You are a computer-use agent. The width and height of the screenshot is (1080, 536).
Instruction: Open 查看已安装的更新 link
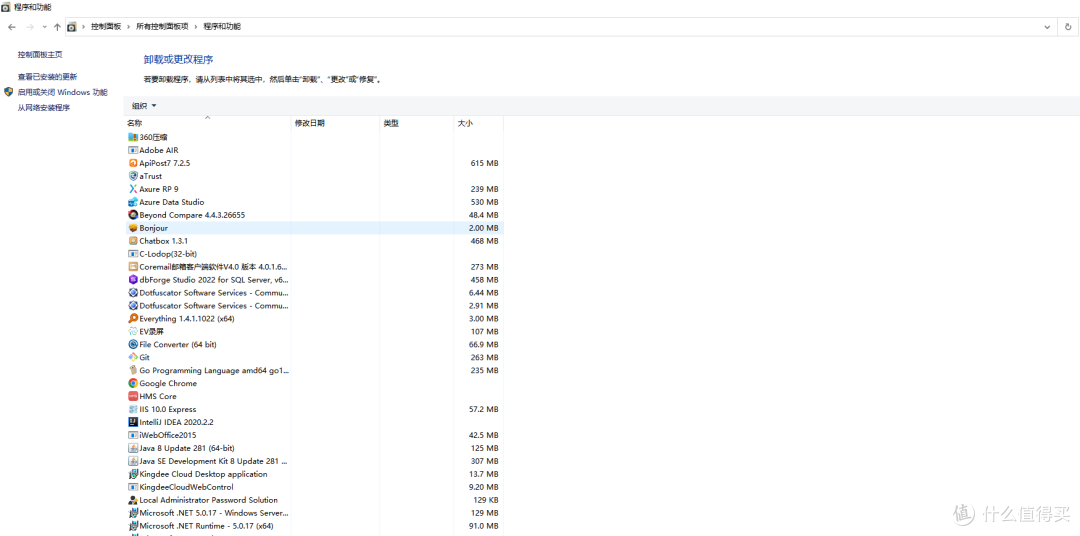click(x=48, y=76)
